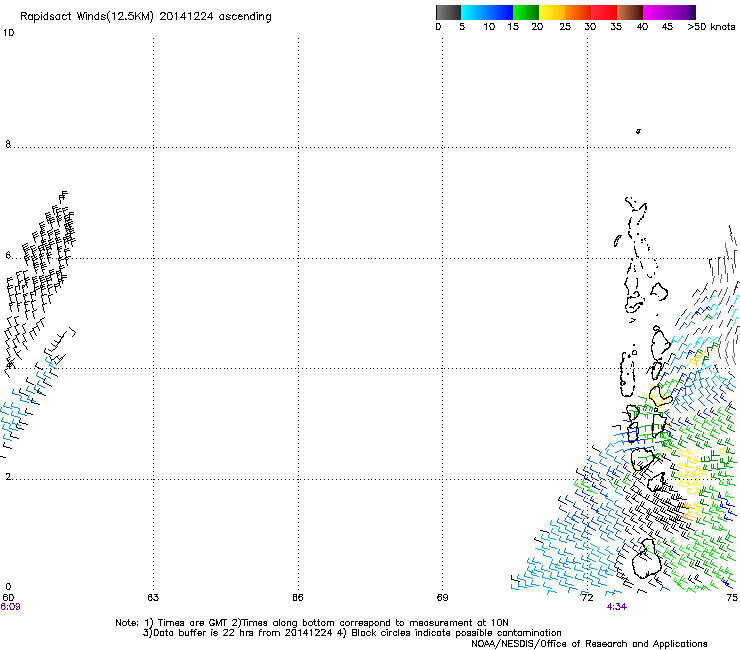Click the "25" label under the color bar
740x650 pixels.
click(x=565, y=27)
